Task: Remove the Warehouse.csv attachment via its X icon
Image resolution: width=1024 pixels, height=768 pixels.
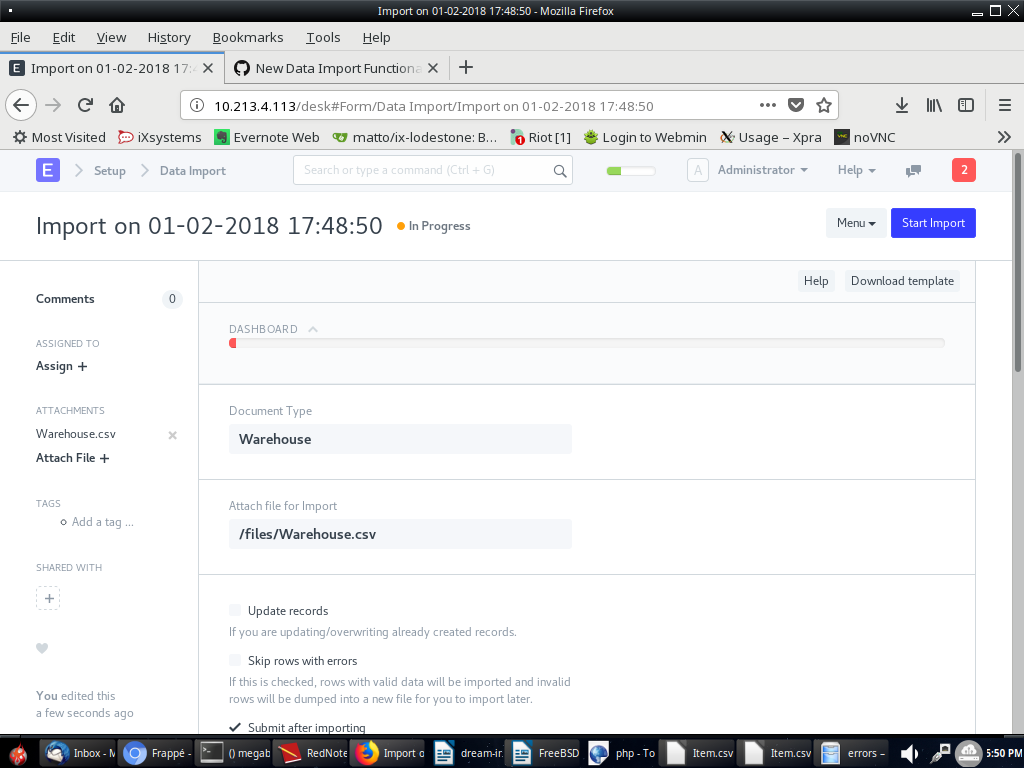Action: pos(172,435)
